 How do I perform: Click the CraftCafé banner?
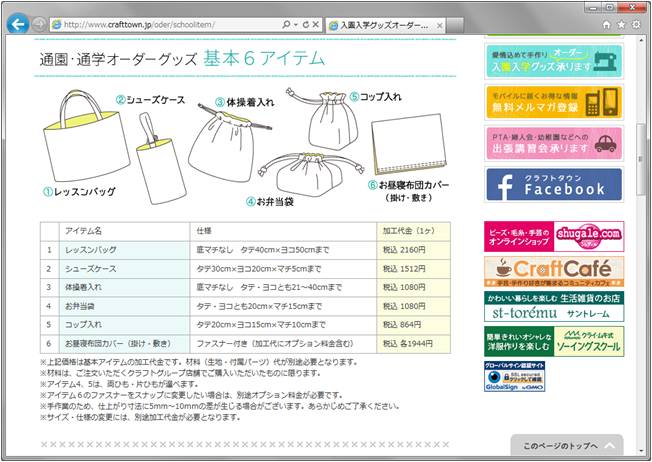coord(554,271)
